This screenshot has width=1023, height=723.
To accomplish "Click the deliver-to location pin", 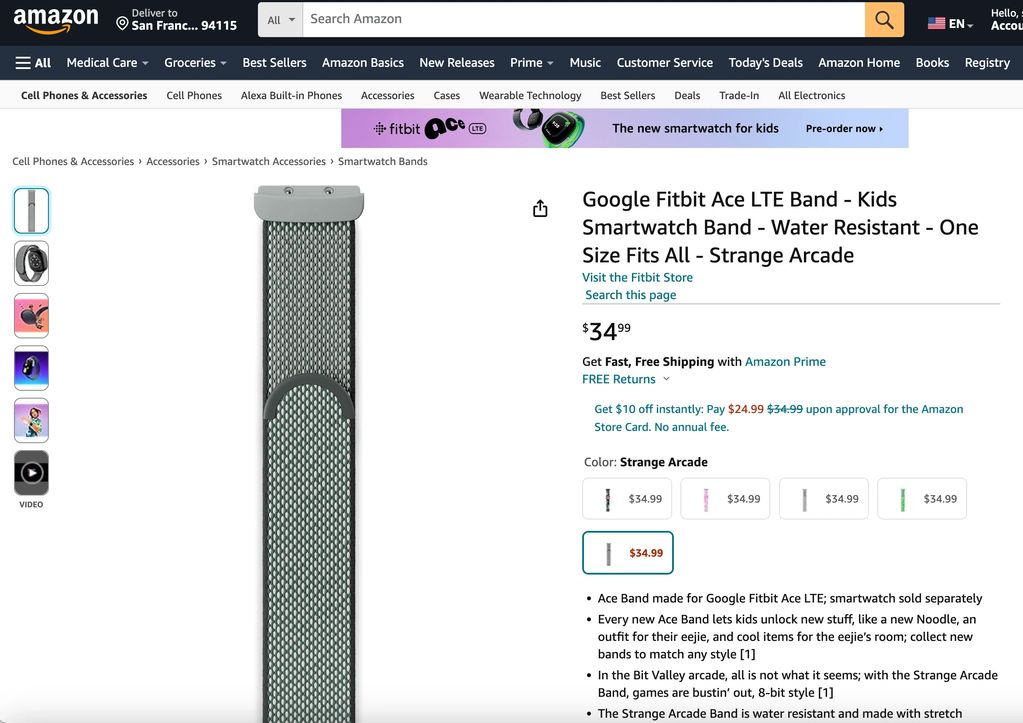I will tap(122, 22).
